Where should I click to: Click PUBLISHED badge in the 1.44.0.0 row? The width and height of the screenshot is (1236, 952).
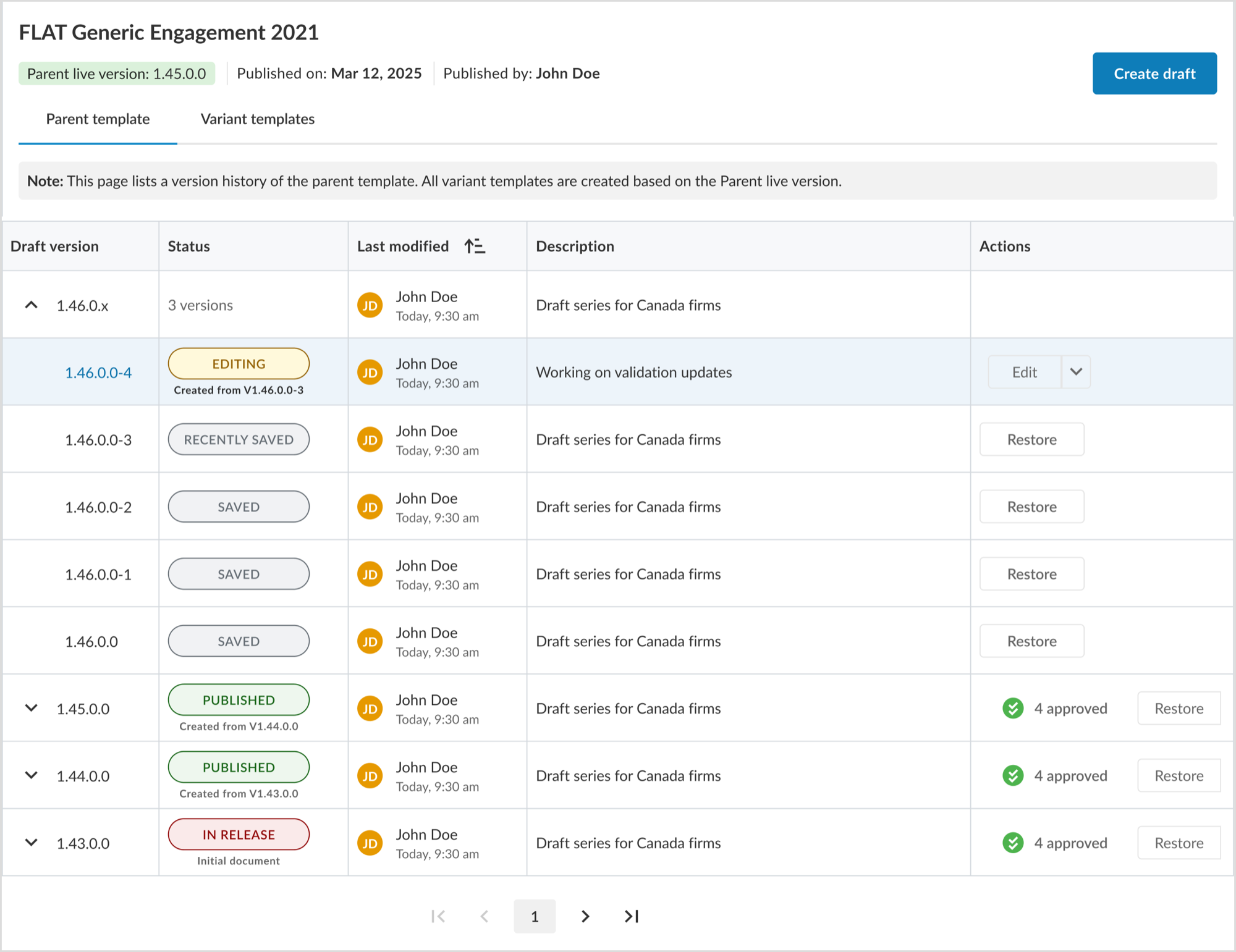tap(239, 767)
